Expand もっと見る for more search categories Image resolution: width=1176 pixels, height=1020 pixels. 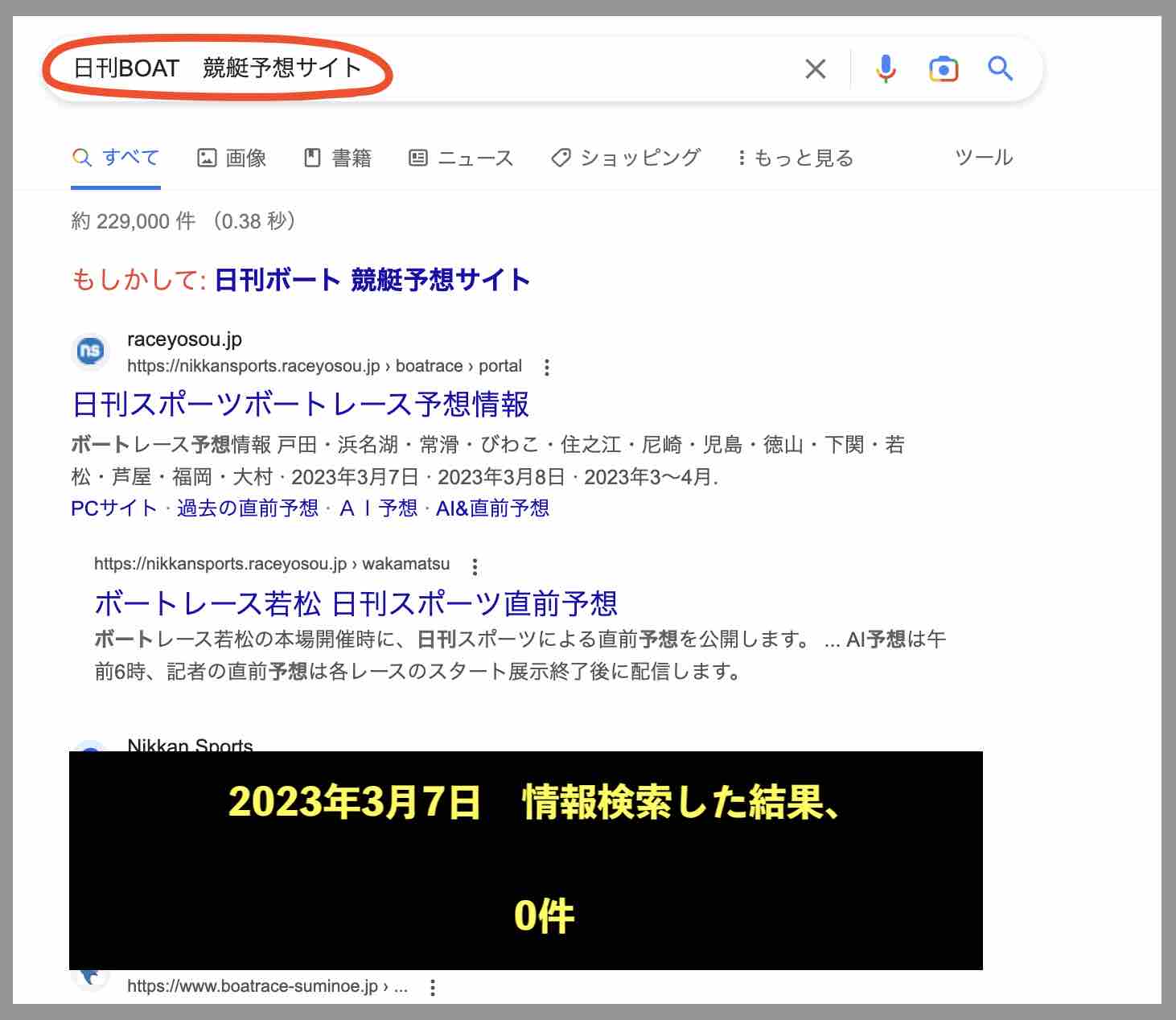click(x=796, y=157)
